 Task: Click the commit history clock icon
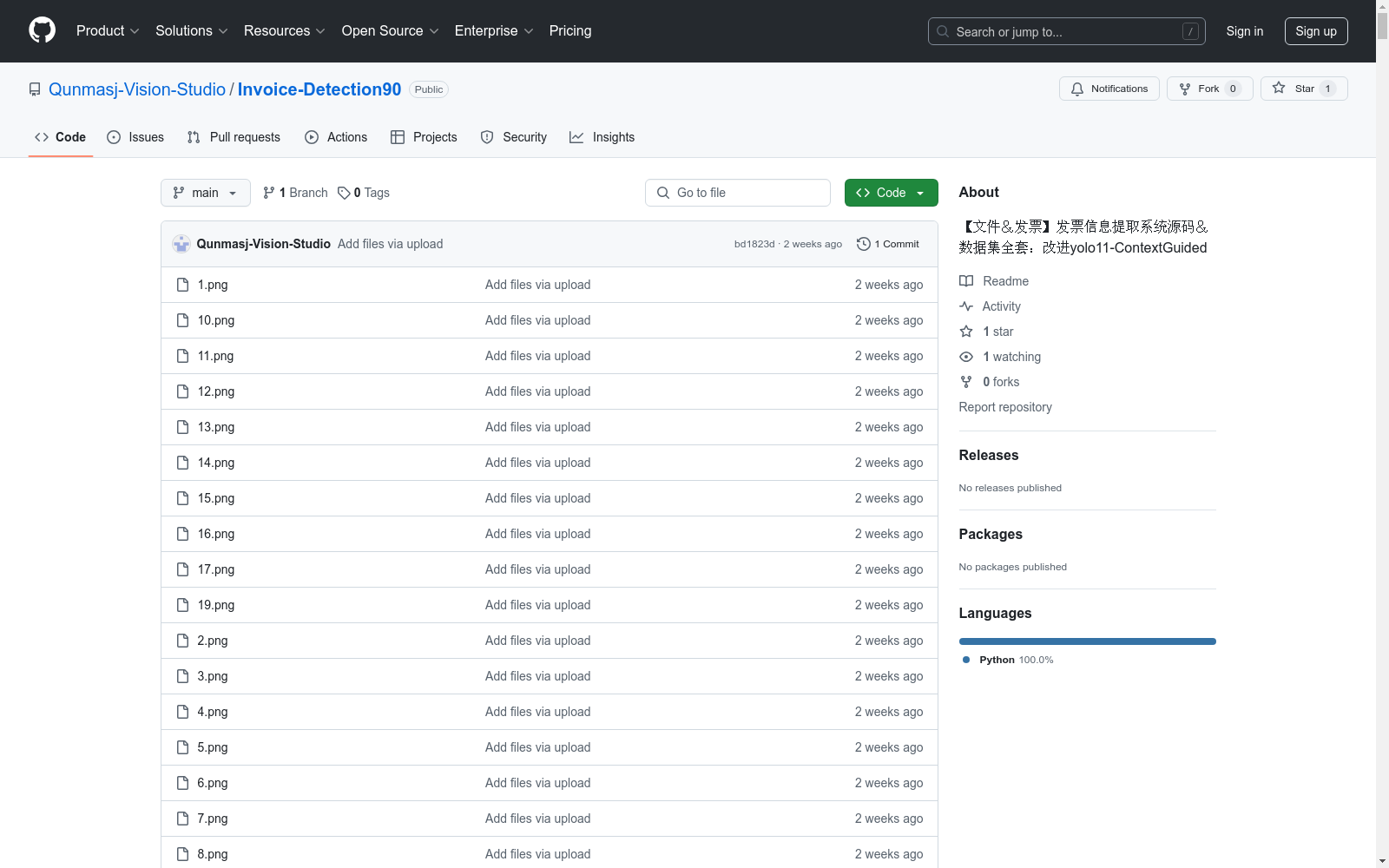click(863, 244)
